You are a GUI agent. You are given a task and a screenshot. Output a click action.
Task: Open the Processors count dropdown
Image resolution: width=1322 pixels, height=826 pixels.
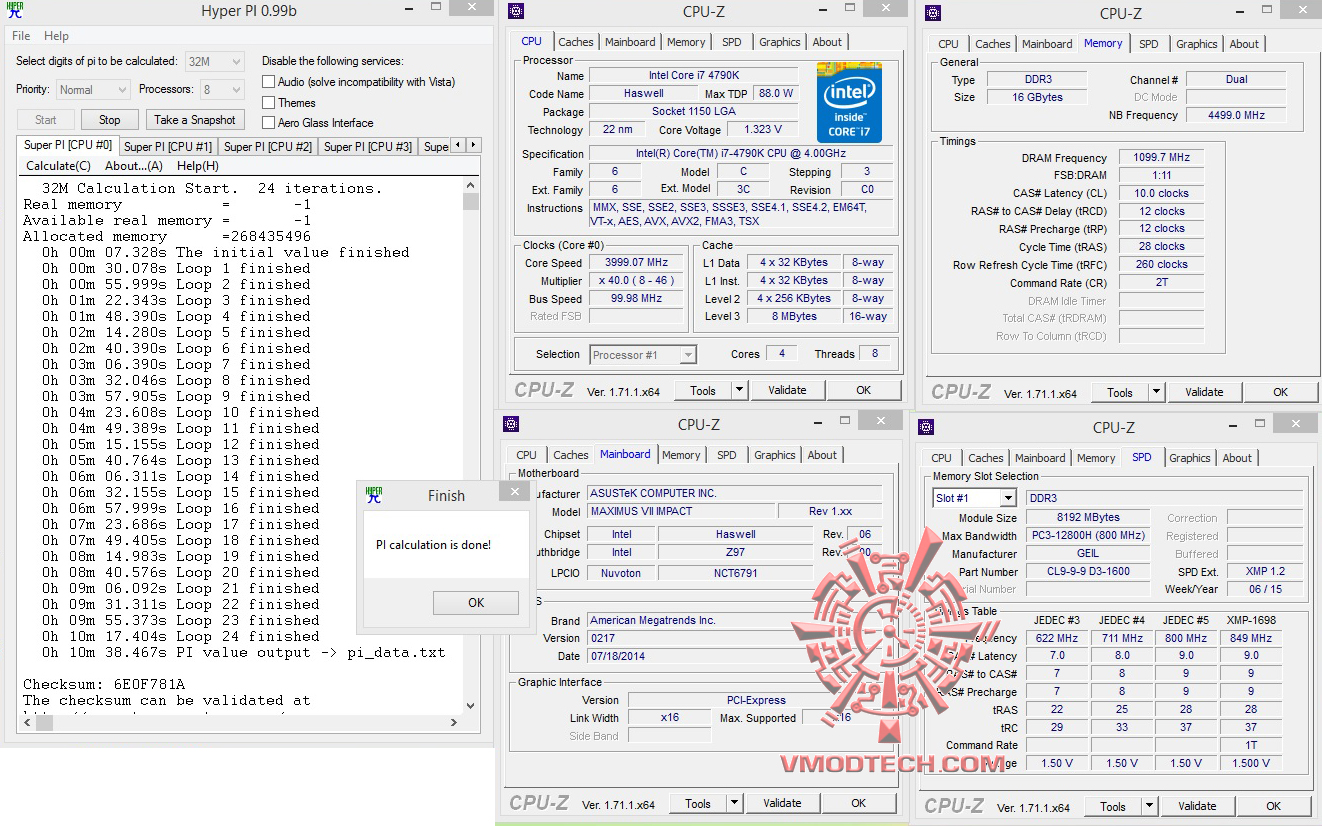(222, 89)
